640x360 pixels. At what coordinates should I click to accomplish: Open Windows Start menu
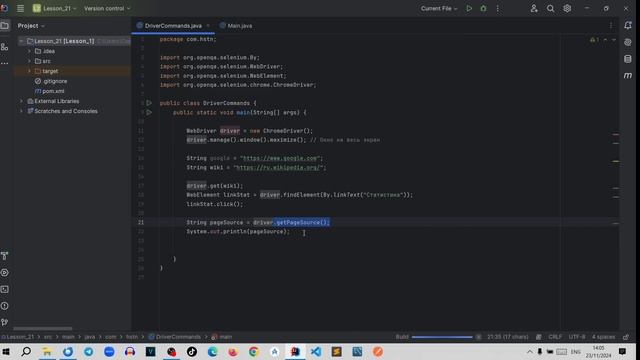point(6,351)
